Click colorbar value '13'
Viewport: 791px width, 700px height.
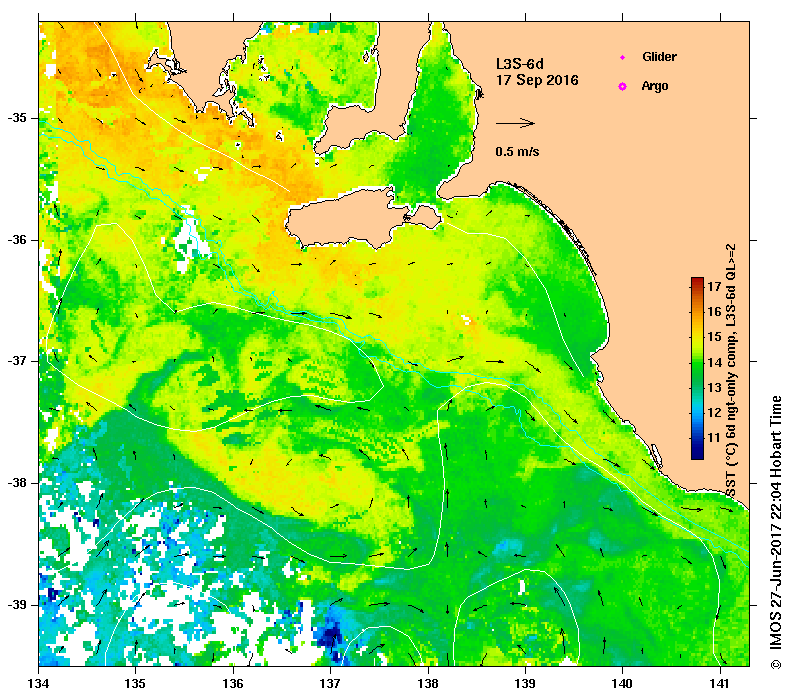point(714,387)
